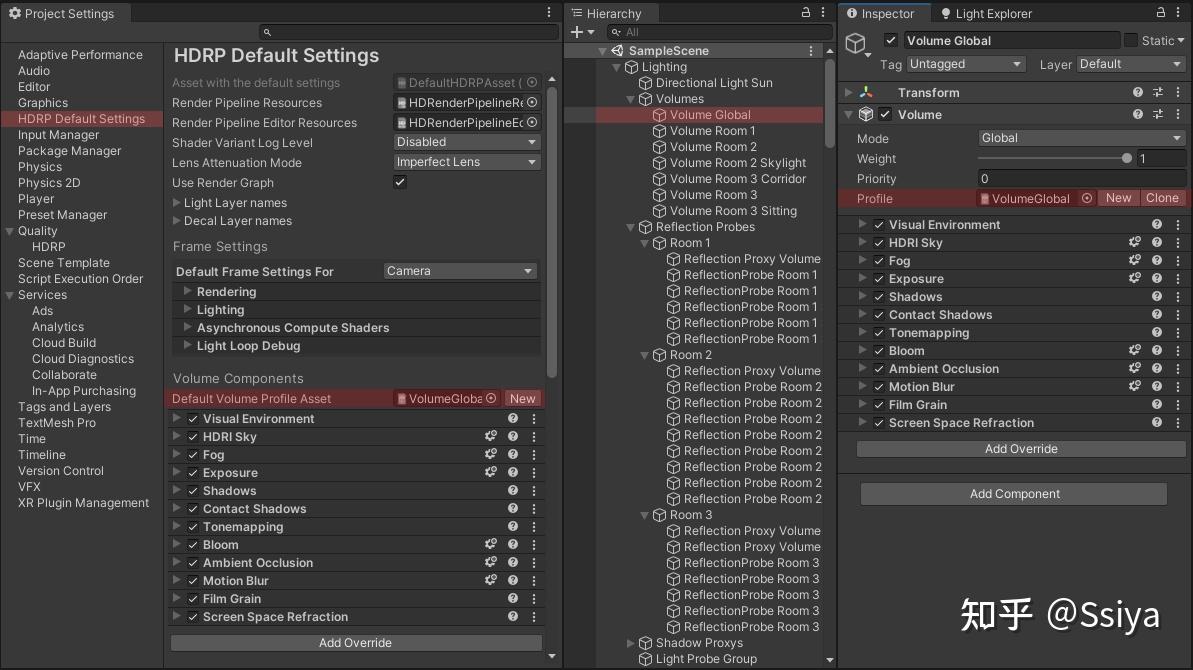Open Fog more-options menu in Project Settings
This screenshot has height=670, width=1193.
[x=534, y=455]
